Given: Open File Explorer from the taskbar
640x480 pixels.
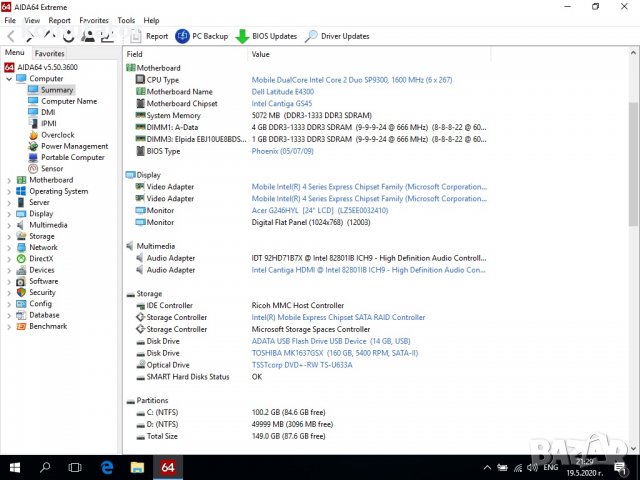Looking at the screenshot, I should [x=138, y=467].
